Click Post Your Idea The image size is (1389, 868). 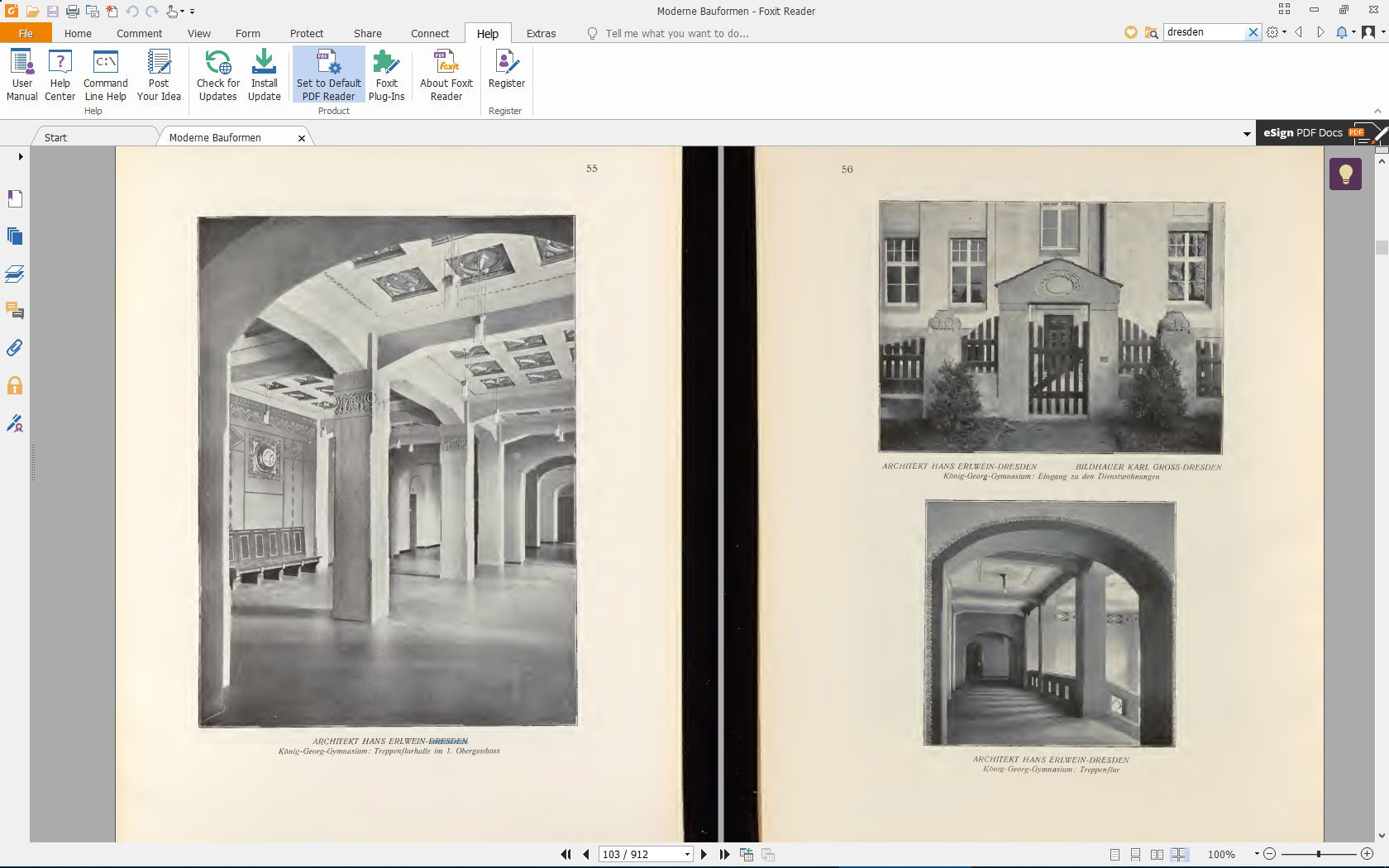coord(159,74)
